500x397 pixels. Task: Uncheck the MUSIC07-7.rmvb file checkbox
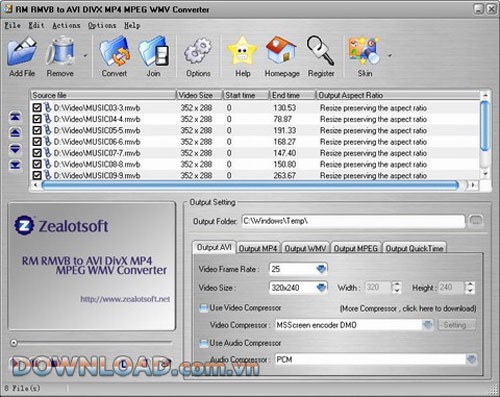(x=37, y=153)
